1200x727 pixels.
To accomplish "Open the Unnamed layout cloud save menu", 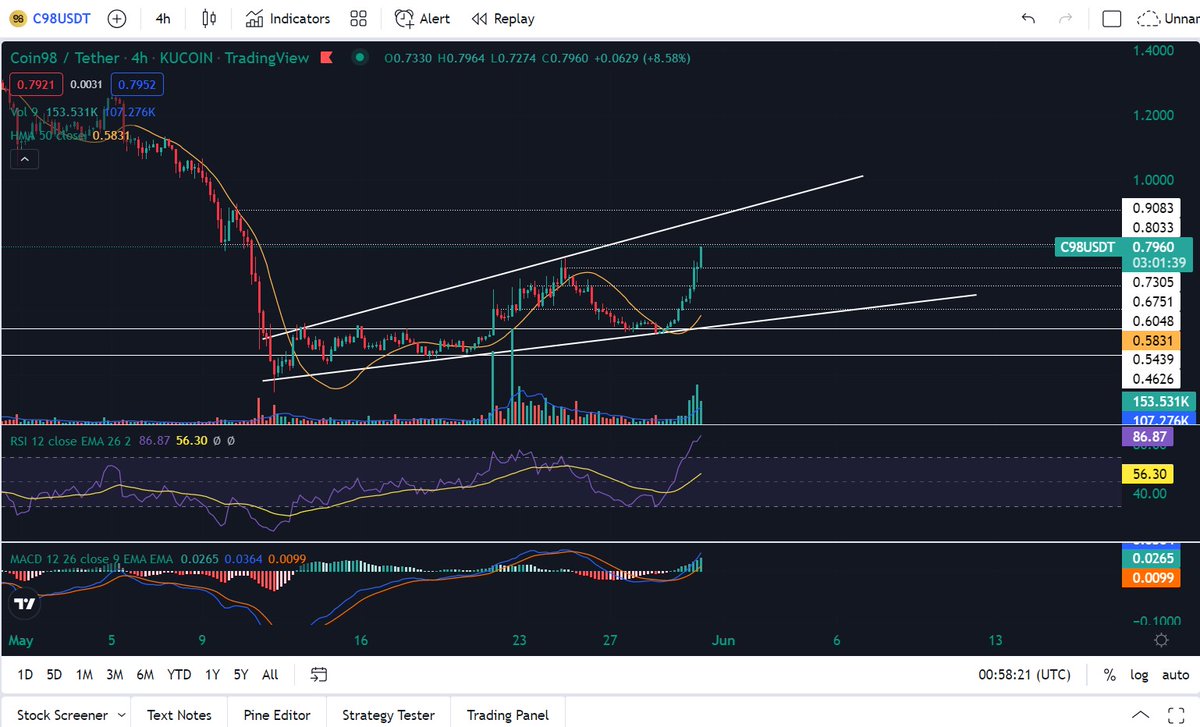I will tap(1166, 18).
